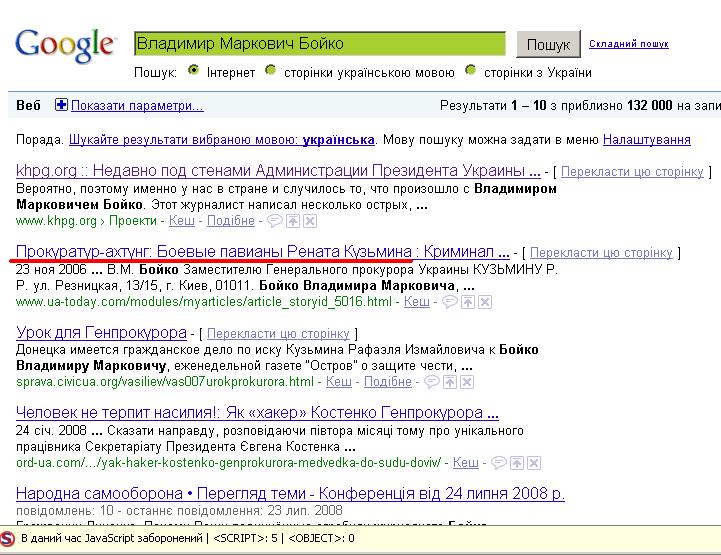Click Шукайте результати вибраною мовою: українська link
Image resolution: width=721 pixels, height=555 pixels.
222,140
